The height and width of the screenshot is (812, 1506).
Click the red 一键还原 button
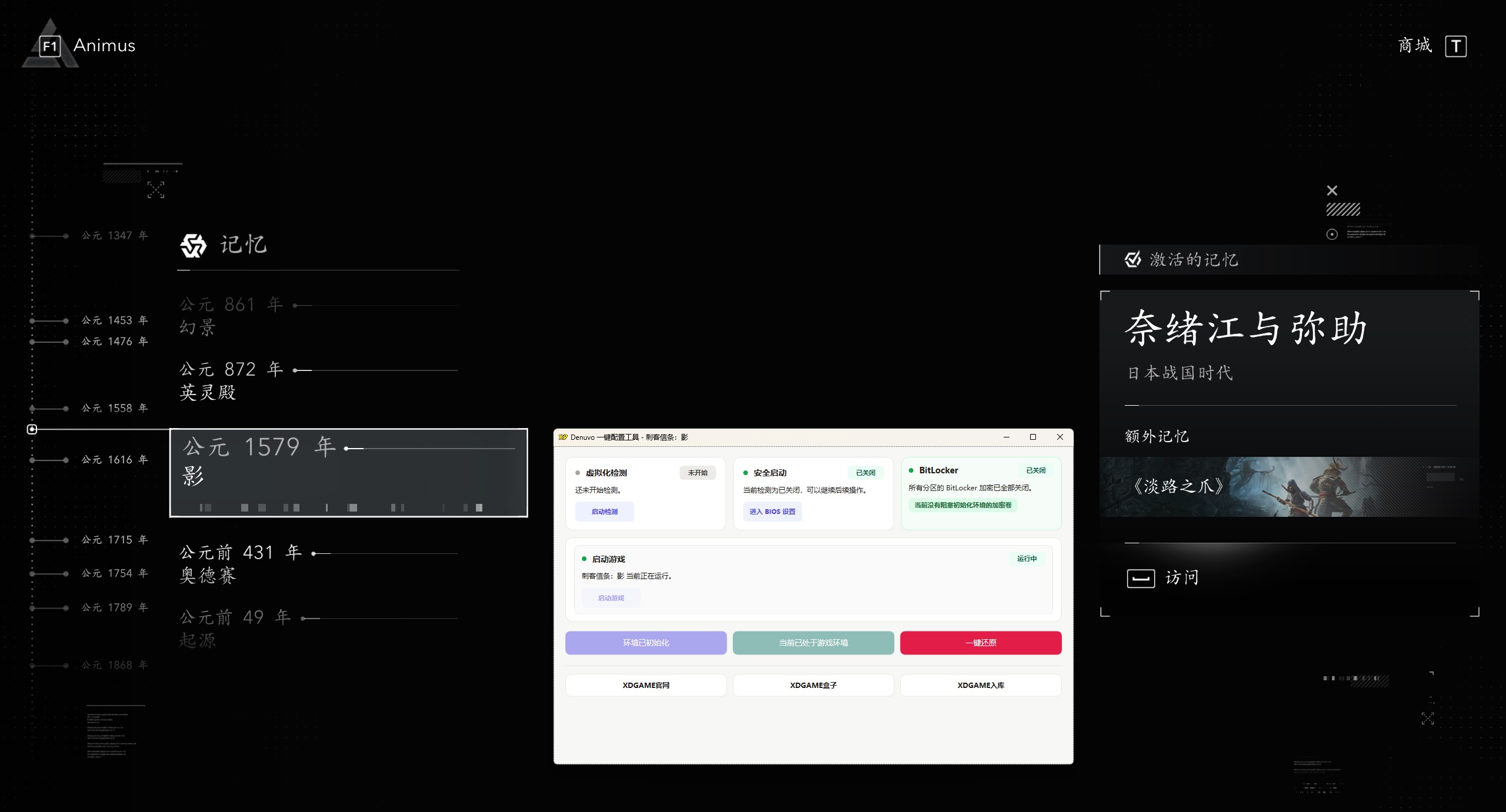tap(981, 643)
